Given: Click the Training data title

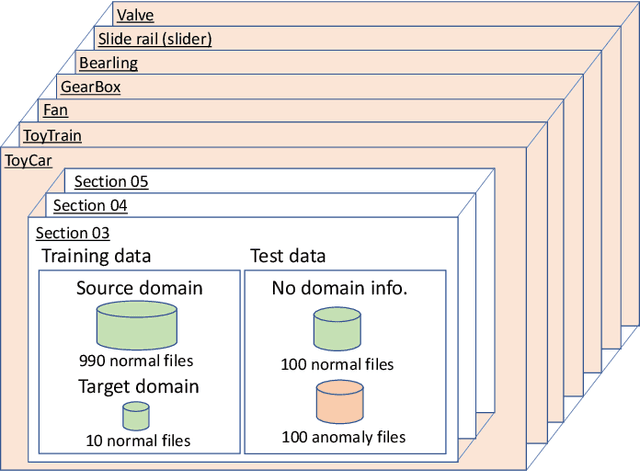Looking at the screenshot, I should 100,256.
